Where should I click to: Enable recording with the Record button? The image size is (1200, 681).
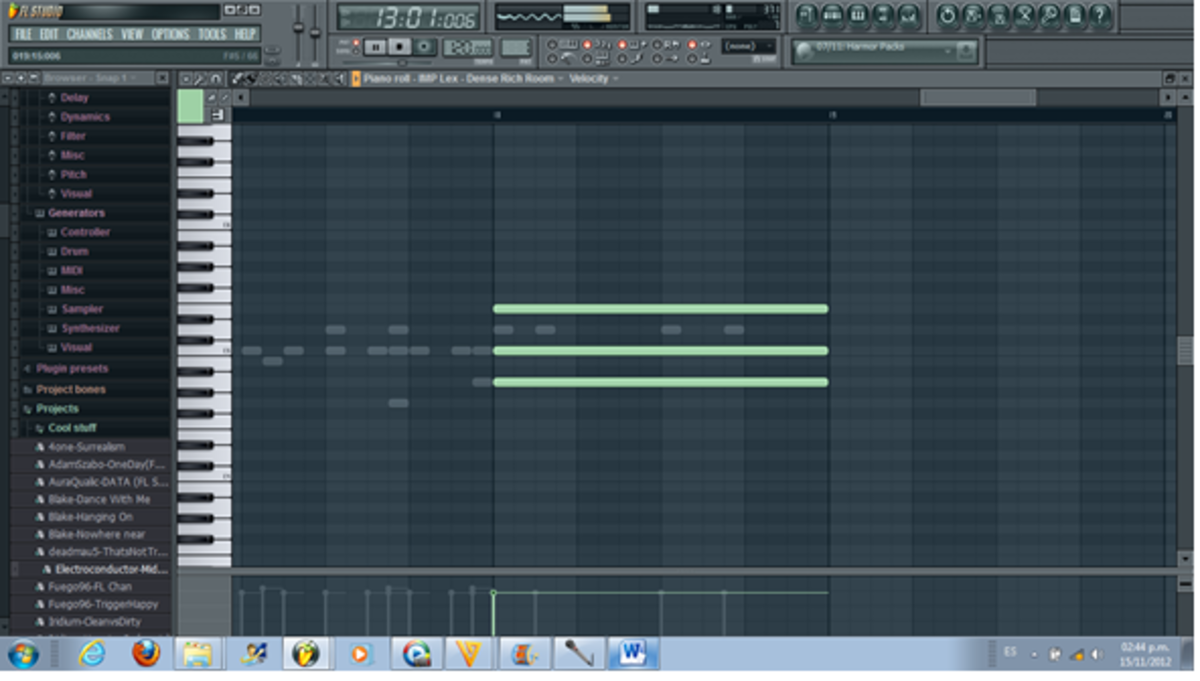point(424,47)
